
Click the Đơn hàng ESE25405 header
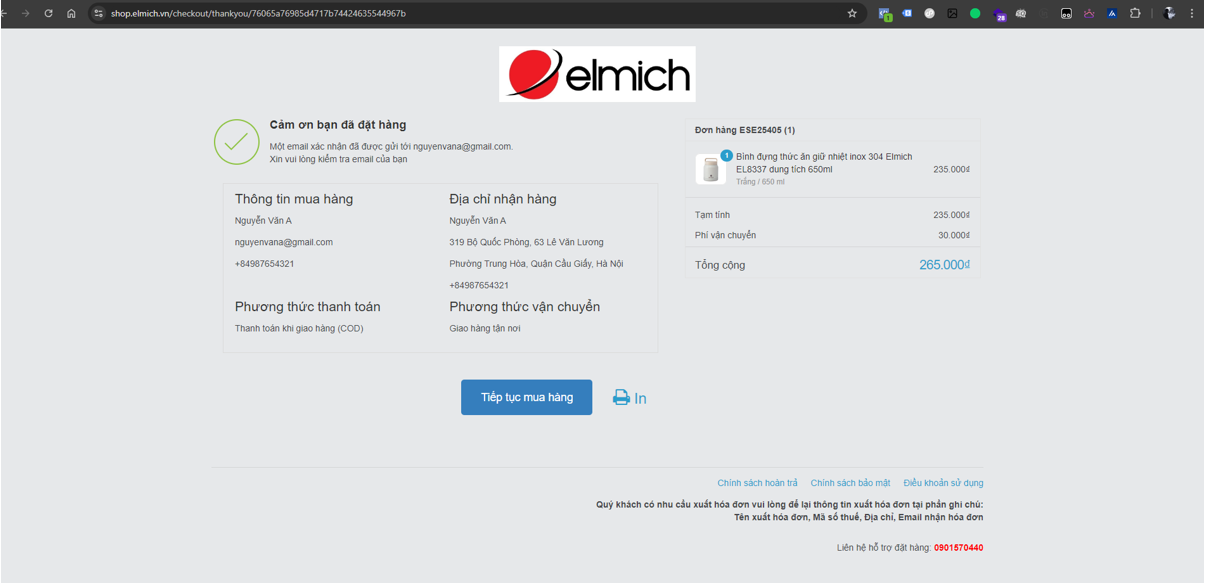click(x=745, y=130)
